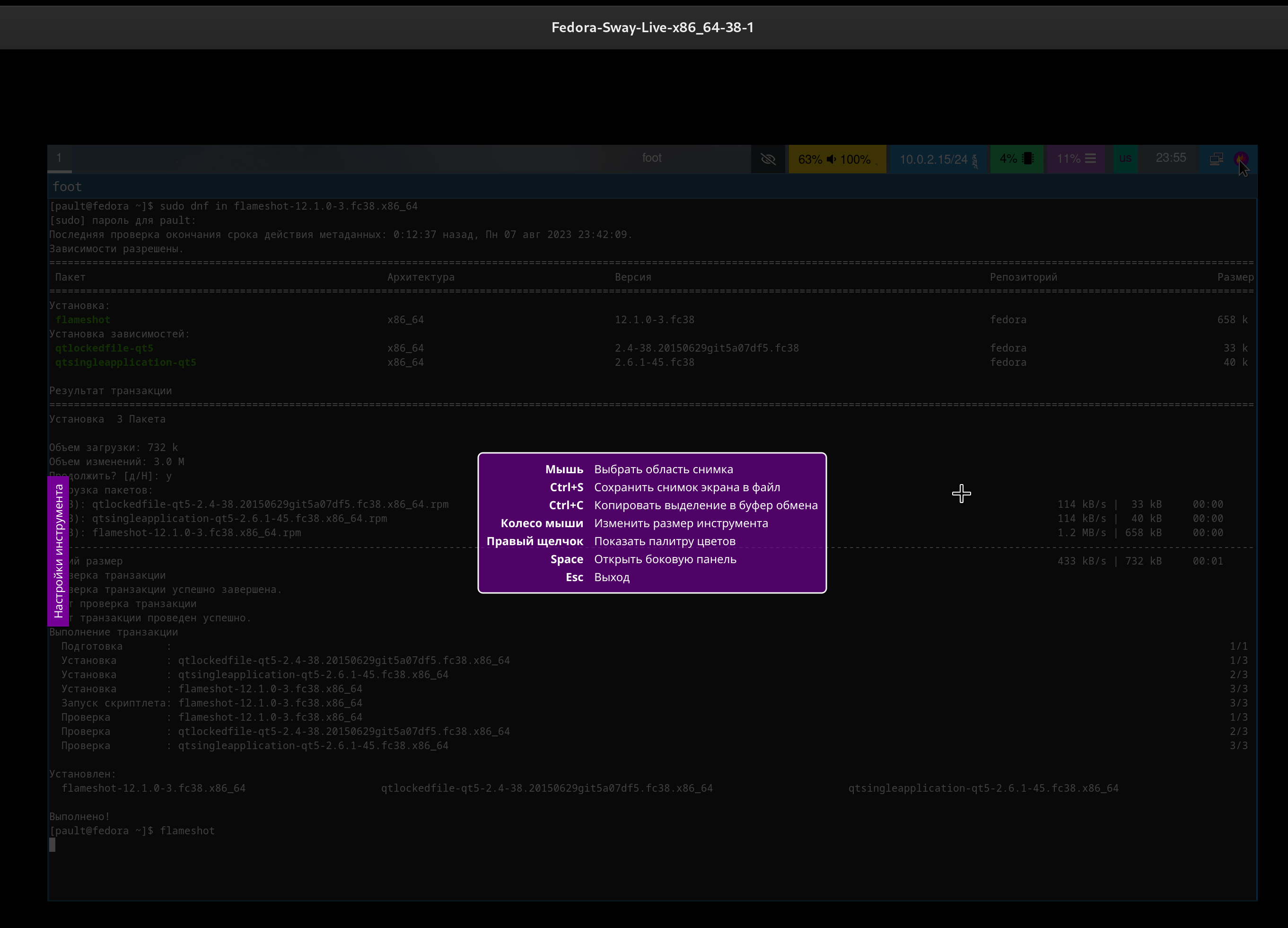1288x928 pixels.
Task: Click the Fedora-Sway-Live-x86_64-38-1 window title
Action: pos(653,27)
